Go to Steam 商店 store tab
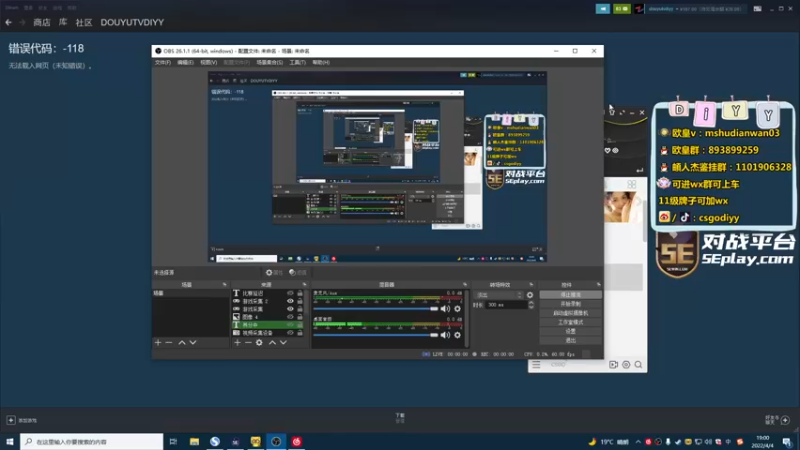Viewport: 800px width, 450px height. [42, 22]
